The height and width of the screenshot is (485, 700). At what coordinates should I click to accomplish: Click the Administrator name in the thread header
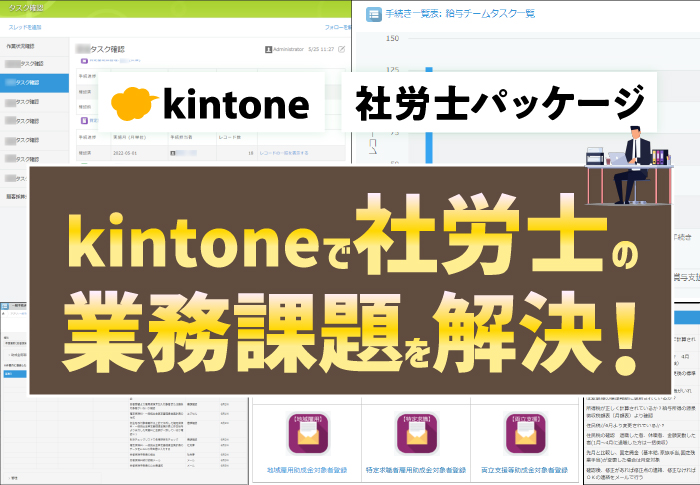tap(288, 49)
